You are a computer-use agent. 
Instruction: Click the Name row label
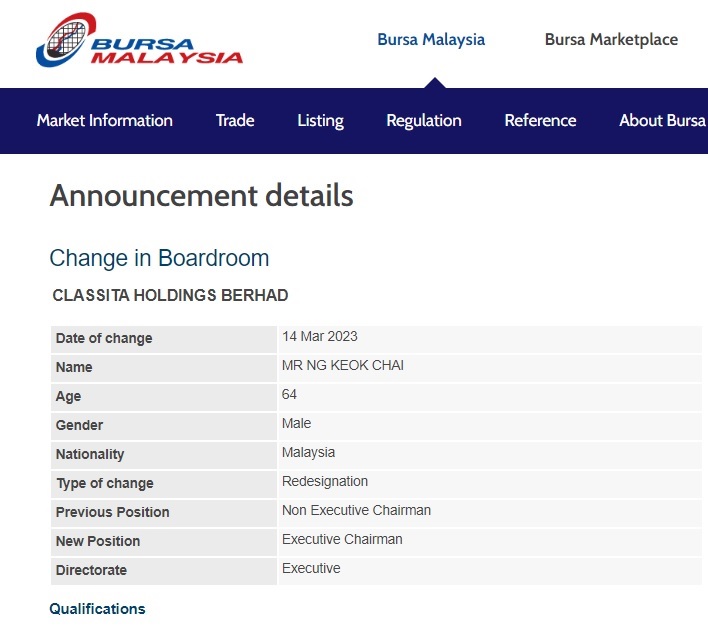pyautogui.click(x=74, y=367)
